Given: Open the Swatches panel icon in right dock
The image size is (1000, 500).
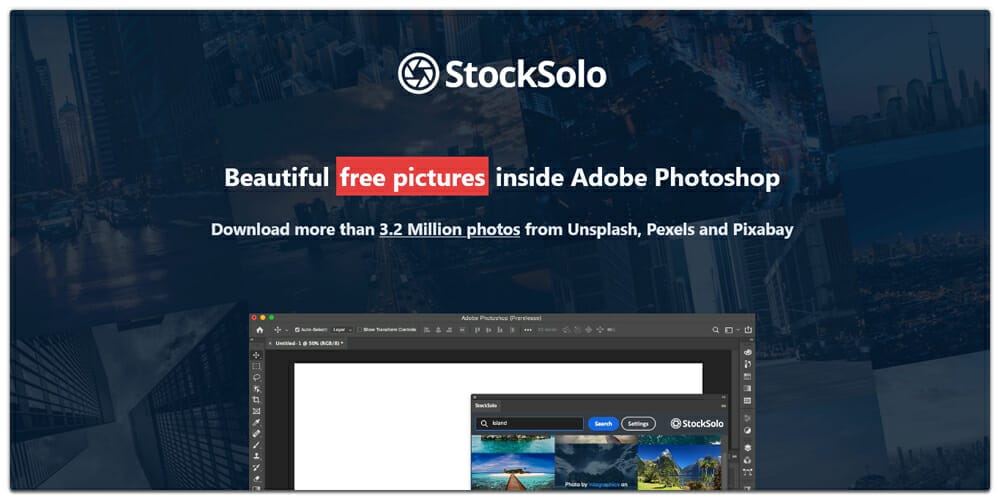Looking at the screenshot, I should [747, 376].
